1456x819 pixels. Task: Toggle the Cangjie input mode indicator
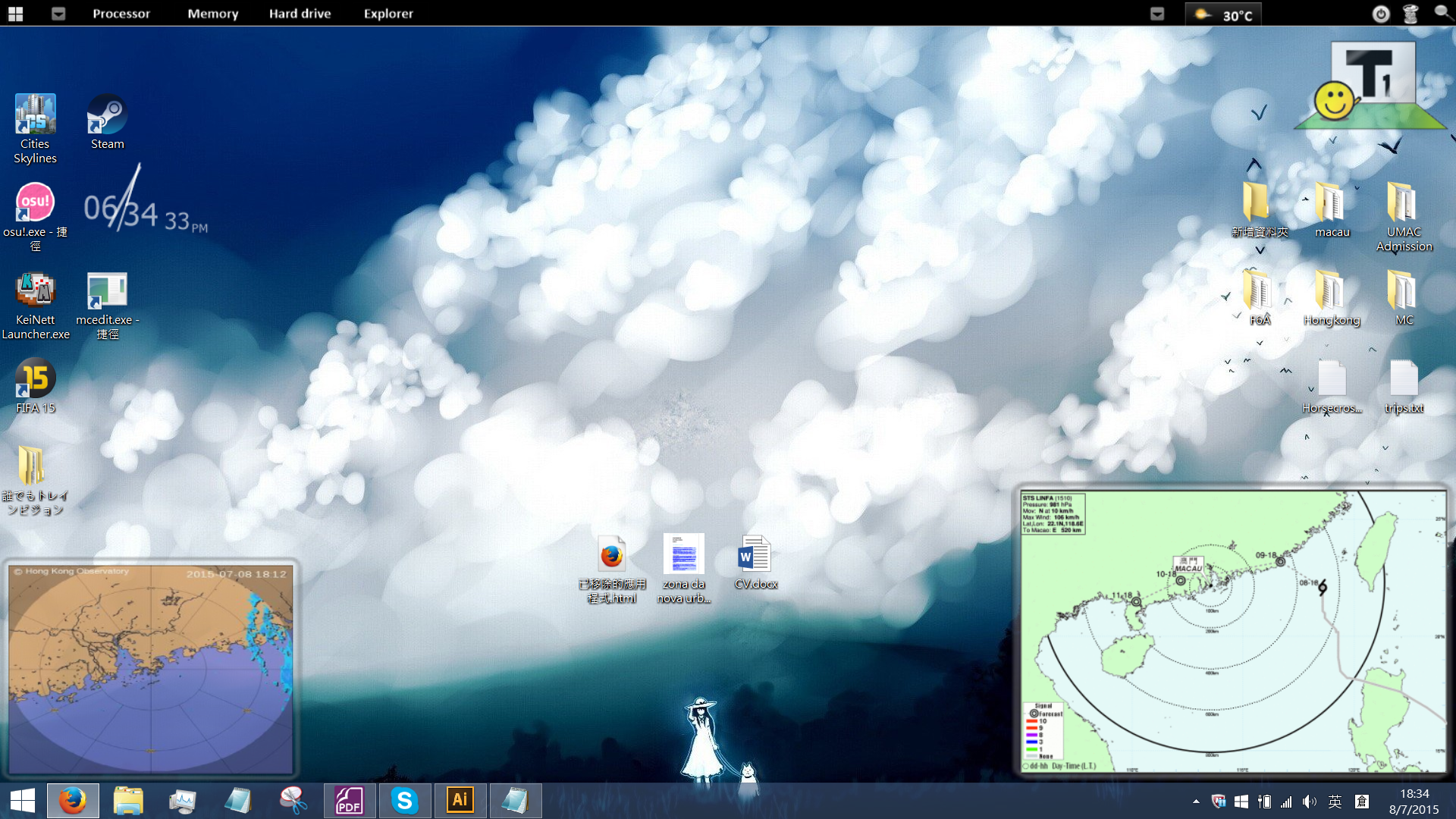click(x=1362, y=802)
